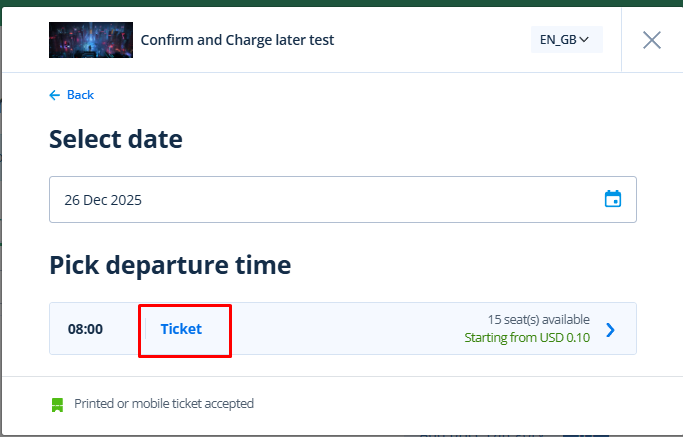Screen dimensions: 683x437
Task: Choose the 08:00 departure time
Action: [85, 329]
